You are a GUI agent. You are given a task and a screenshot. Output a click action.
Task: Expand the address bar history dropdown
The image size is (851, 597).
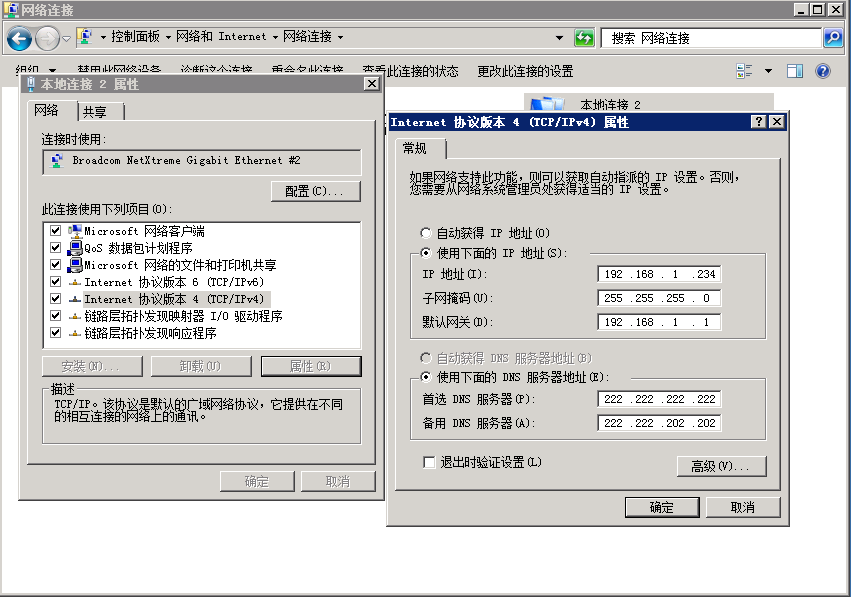tap(559, 38)
